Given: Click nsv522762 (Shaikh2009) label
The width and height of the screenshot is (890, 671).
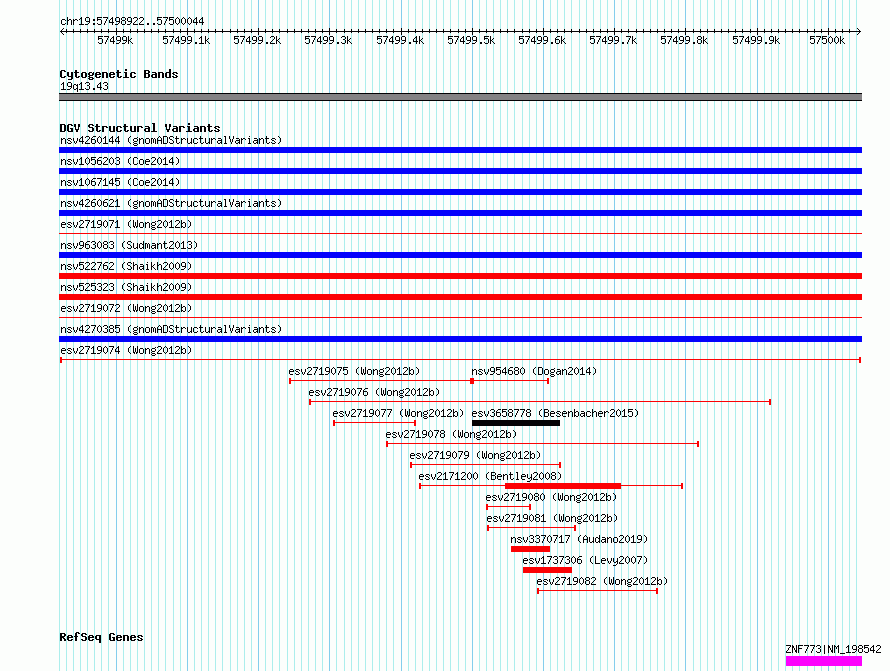Looking at the screenshot, I should 126,266.
